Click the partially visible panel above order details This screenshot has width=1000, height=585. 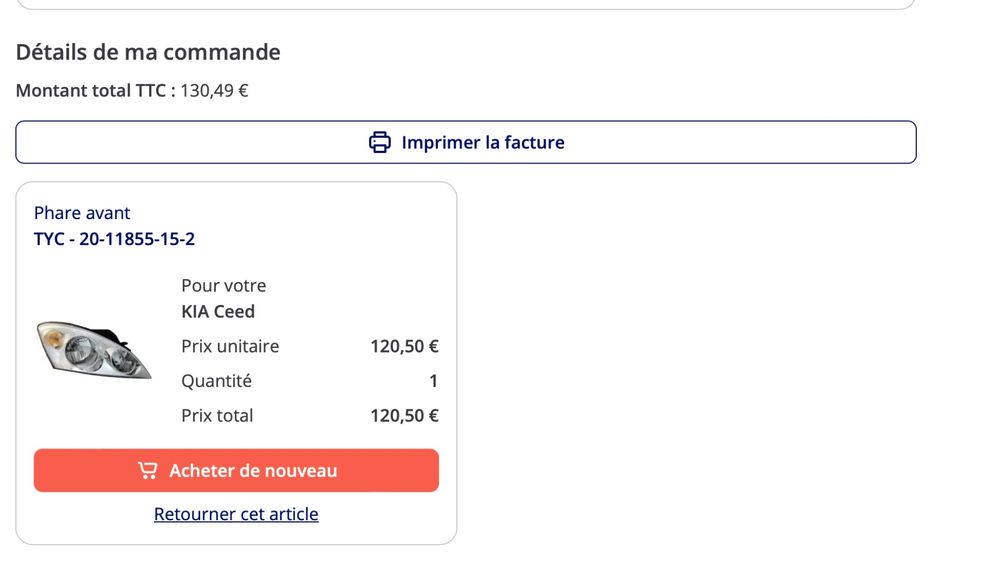coord(466,4)
